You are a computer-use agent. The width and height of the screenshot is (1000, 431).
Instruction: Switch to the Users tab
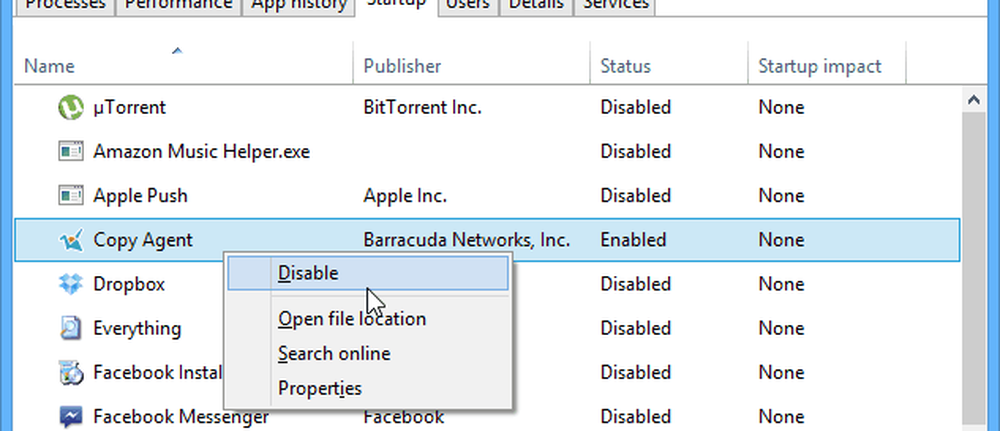(468, 6)
